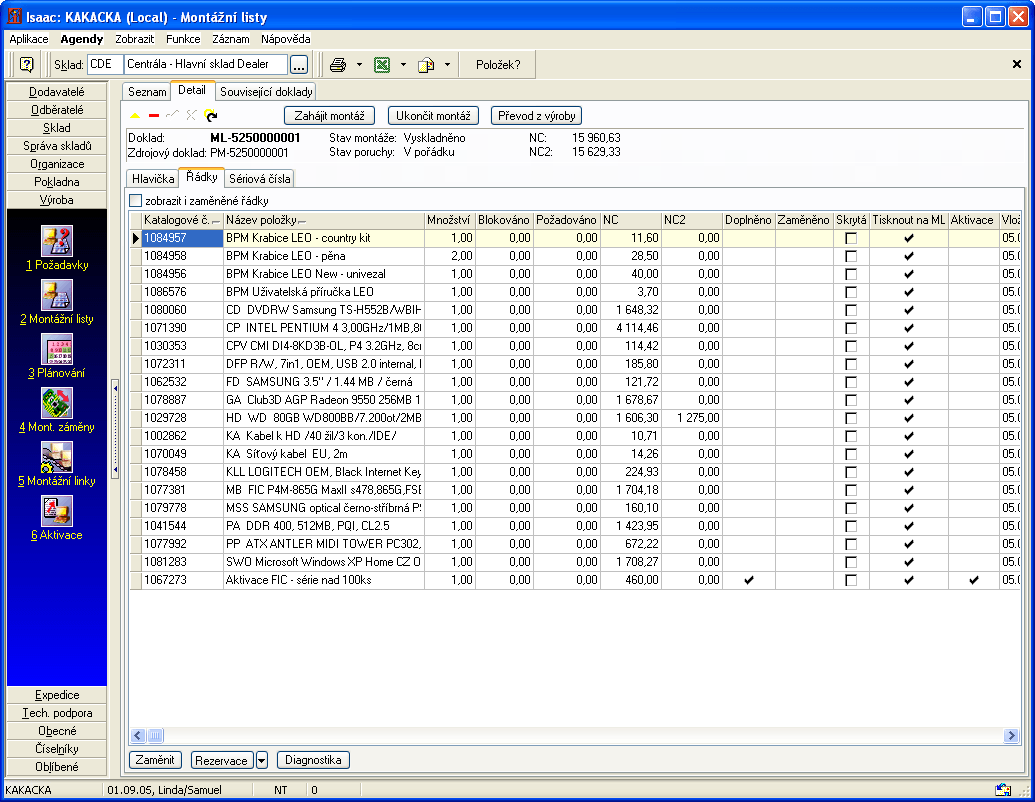Toggle Skrytá checkbox for Aktivace FIC row
This screenshot has height=802, width=1035.
point(851,580)
